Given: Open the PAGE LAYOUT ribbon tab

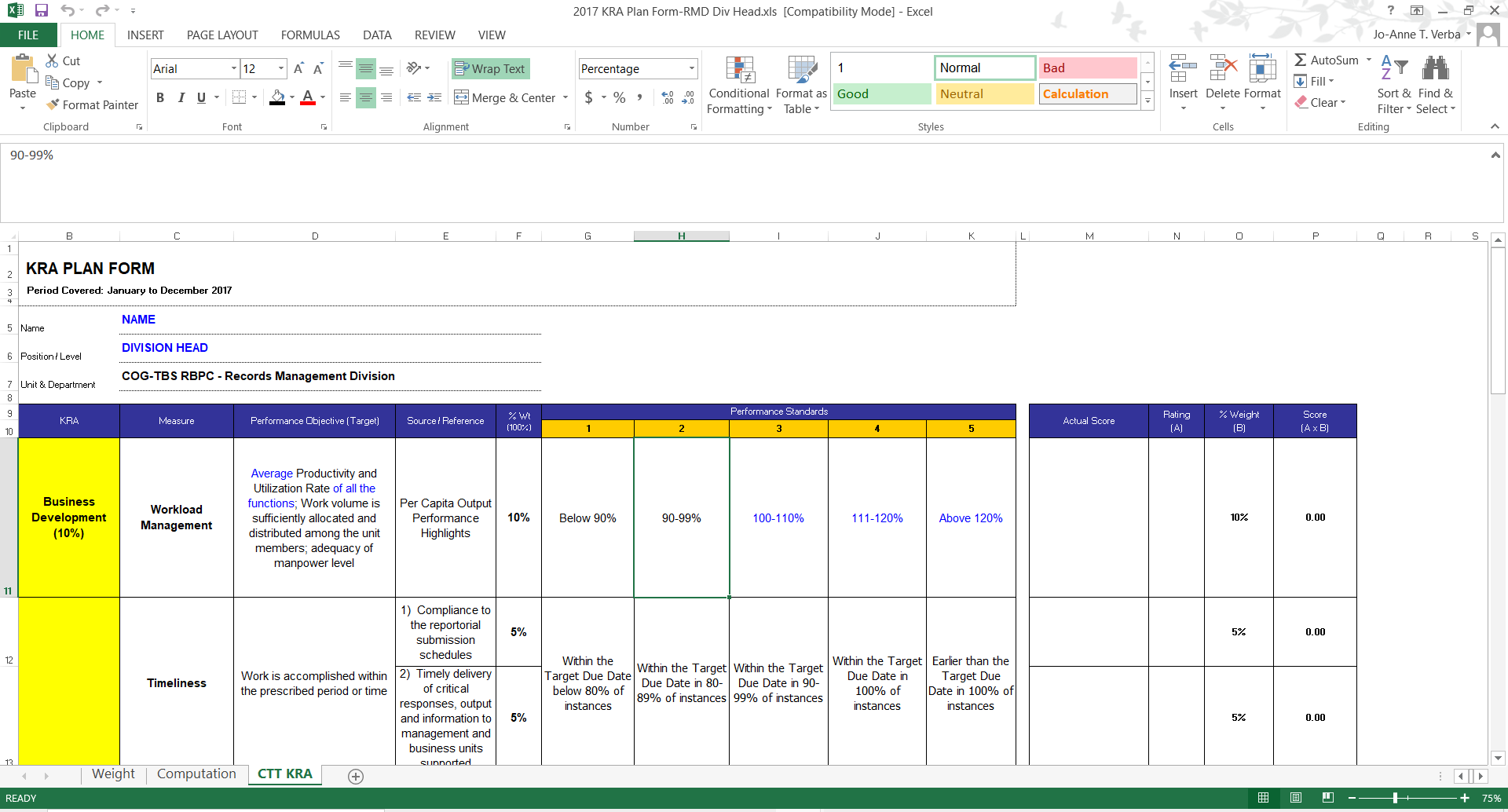Looking at the screenshot, I should (222, 35).
